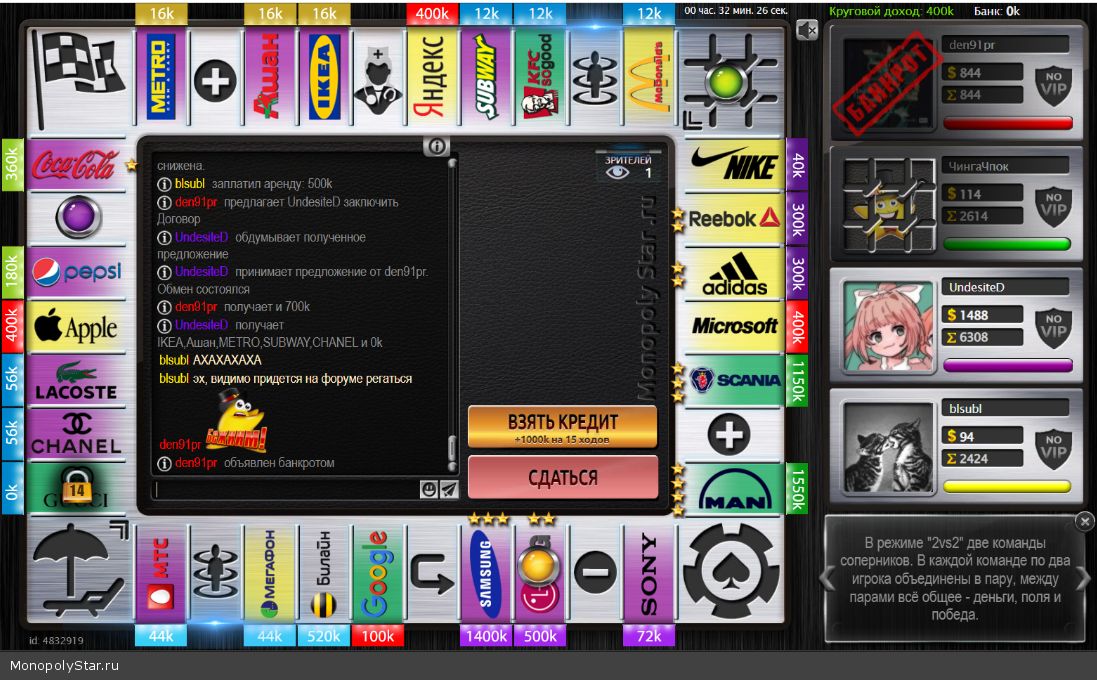This screenshot has width=1097, height=680.
Task: Show the previous hint with left arrow
Action: (828, 579)
